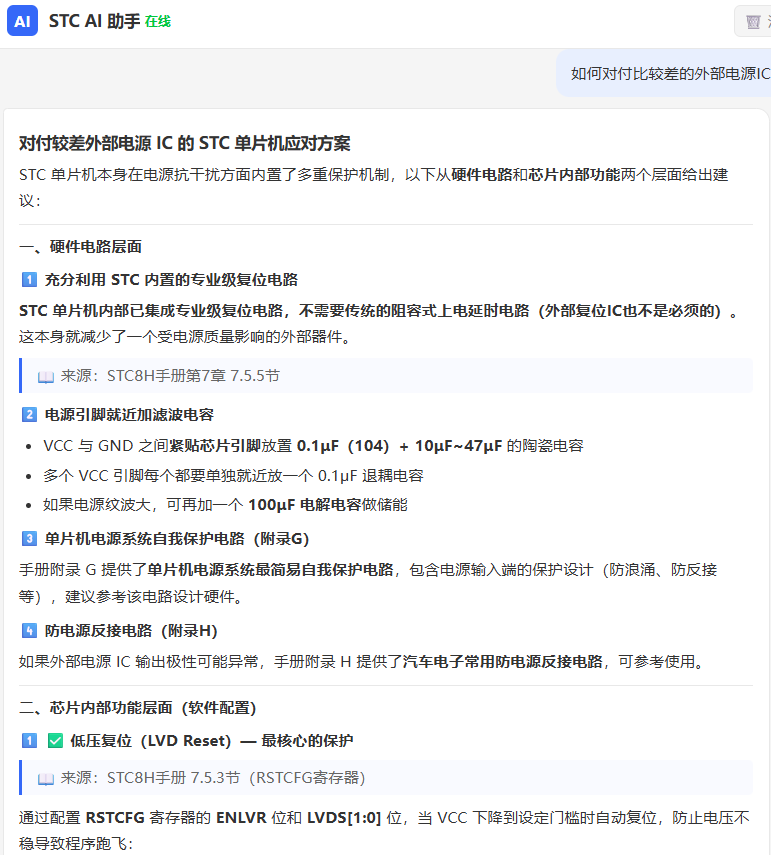
Task: Click the blue AI logo icon
Action: (22, 21)
